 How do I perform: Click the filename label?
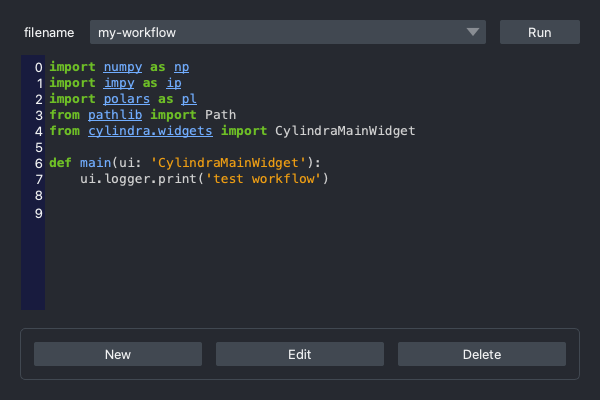tap(49, 33)
